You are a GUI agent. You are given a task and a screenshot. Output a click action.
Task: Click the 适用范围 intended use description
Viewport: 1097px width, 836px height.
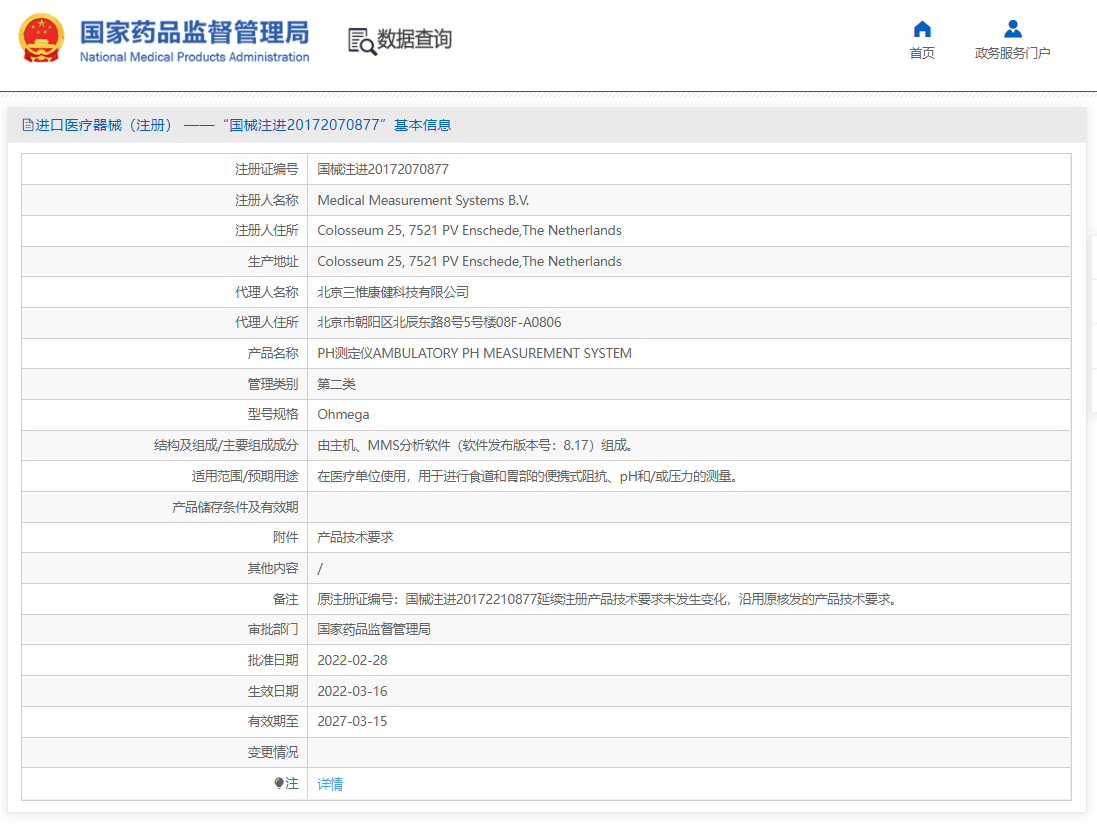(528, 476)
